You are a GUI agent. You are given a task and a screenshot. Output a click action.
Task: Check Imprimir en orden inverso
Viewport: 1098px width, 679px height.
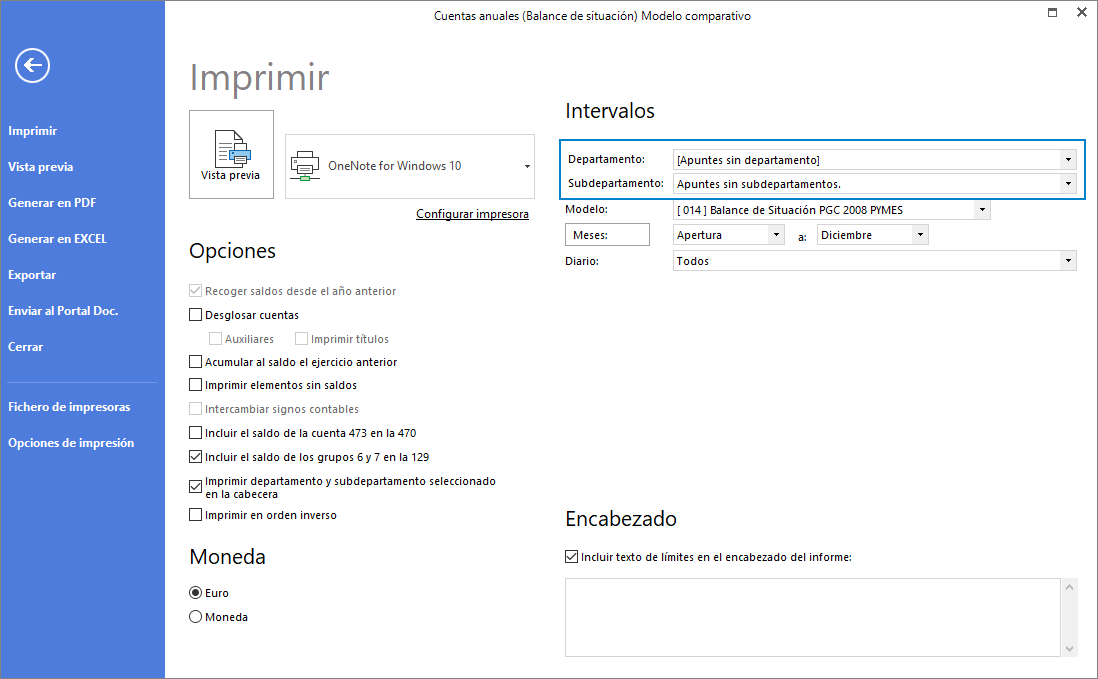click(195, 515)
